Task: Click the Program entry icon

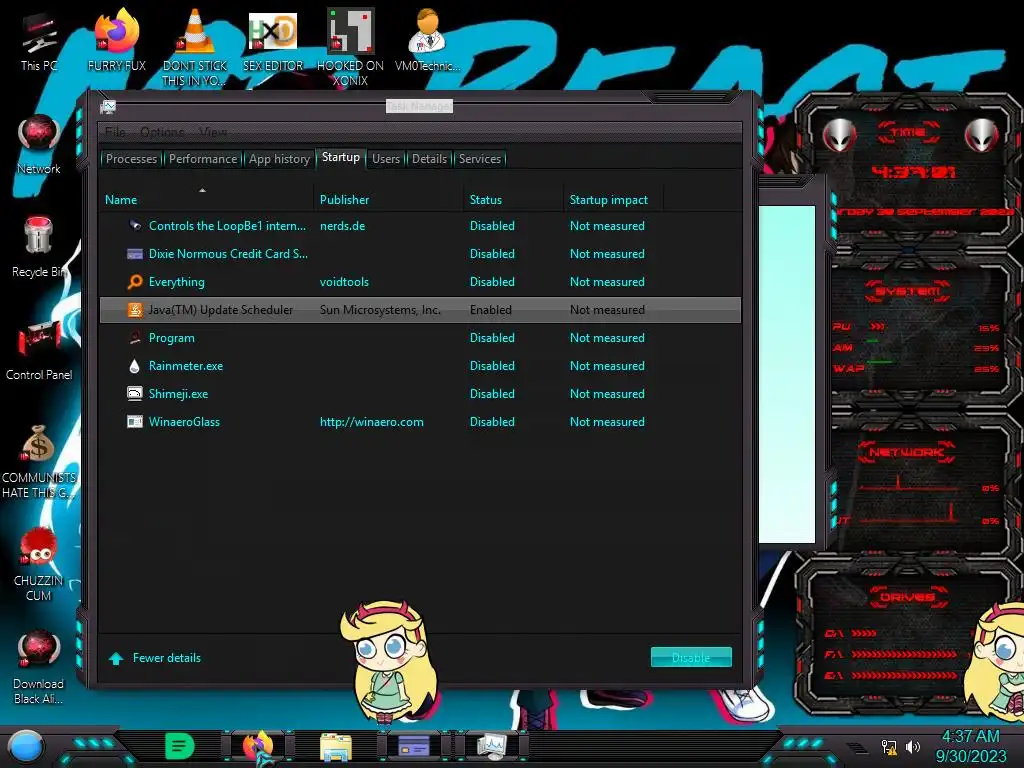Action: pyautogui.click(x=135, y=338)
